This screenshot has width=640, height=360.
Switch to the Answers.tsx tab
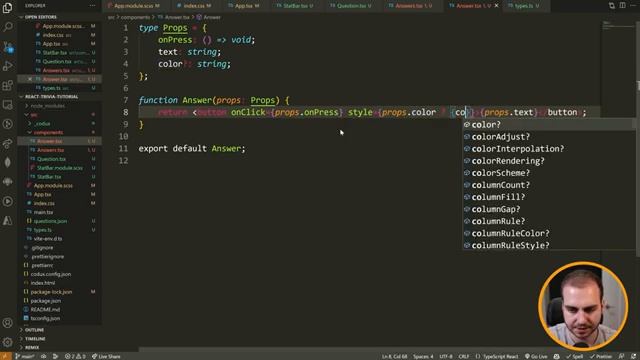411,6
